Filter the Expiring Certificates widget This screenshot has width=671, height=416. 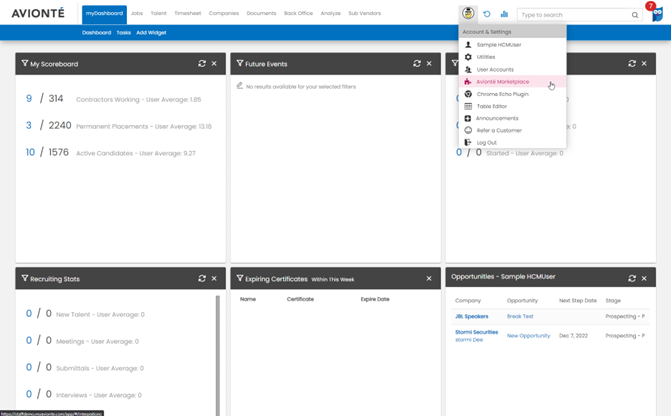(240, 278)
